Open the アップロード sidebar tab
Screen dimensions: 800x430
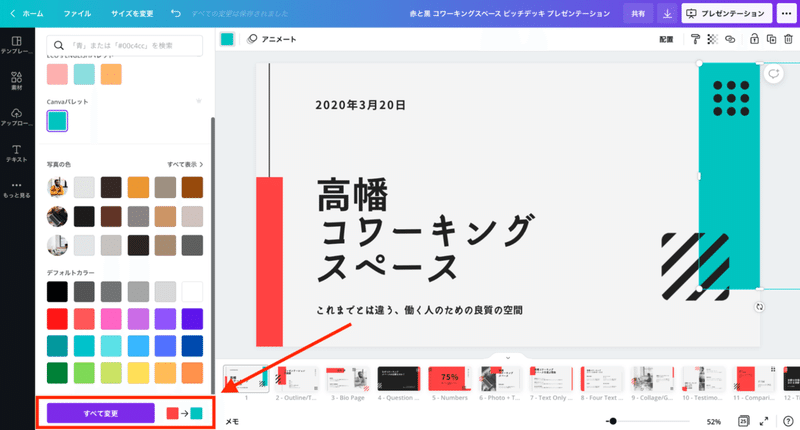tap(17, 117)
